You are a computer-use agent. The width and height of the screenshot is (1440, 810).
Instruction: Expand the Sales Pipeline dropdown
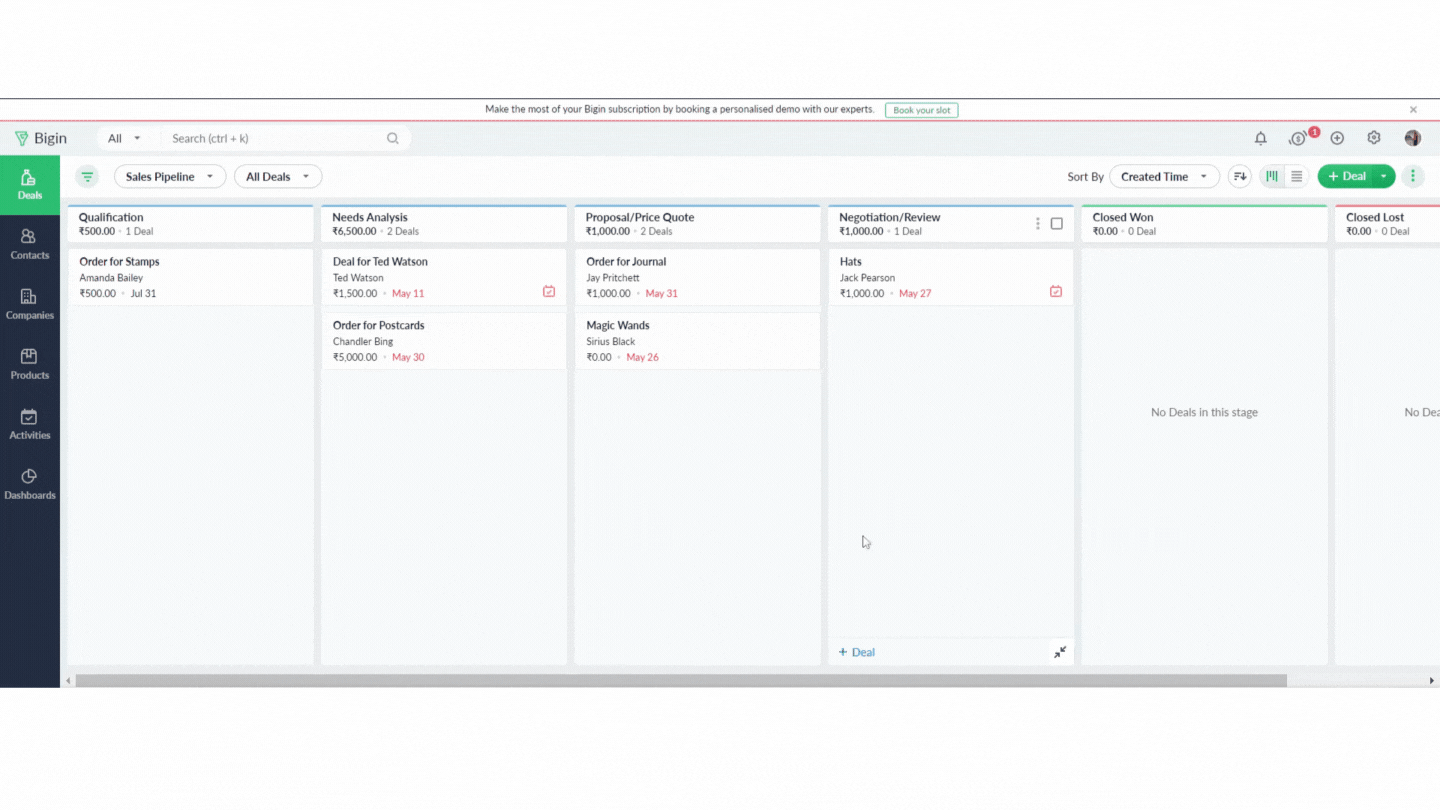[x=170, y=177]
